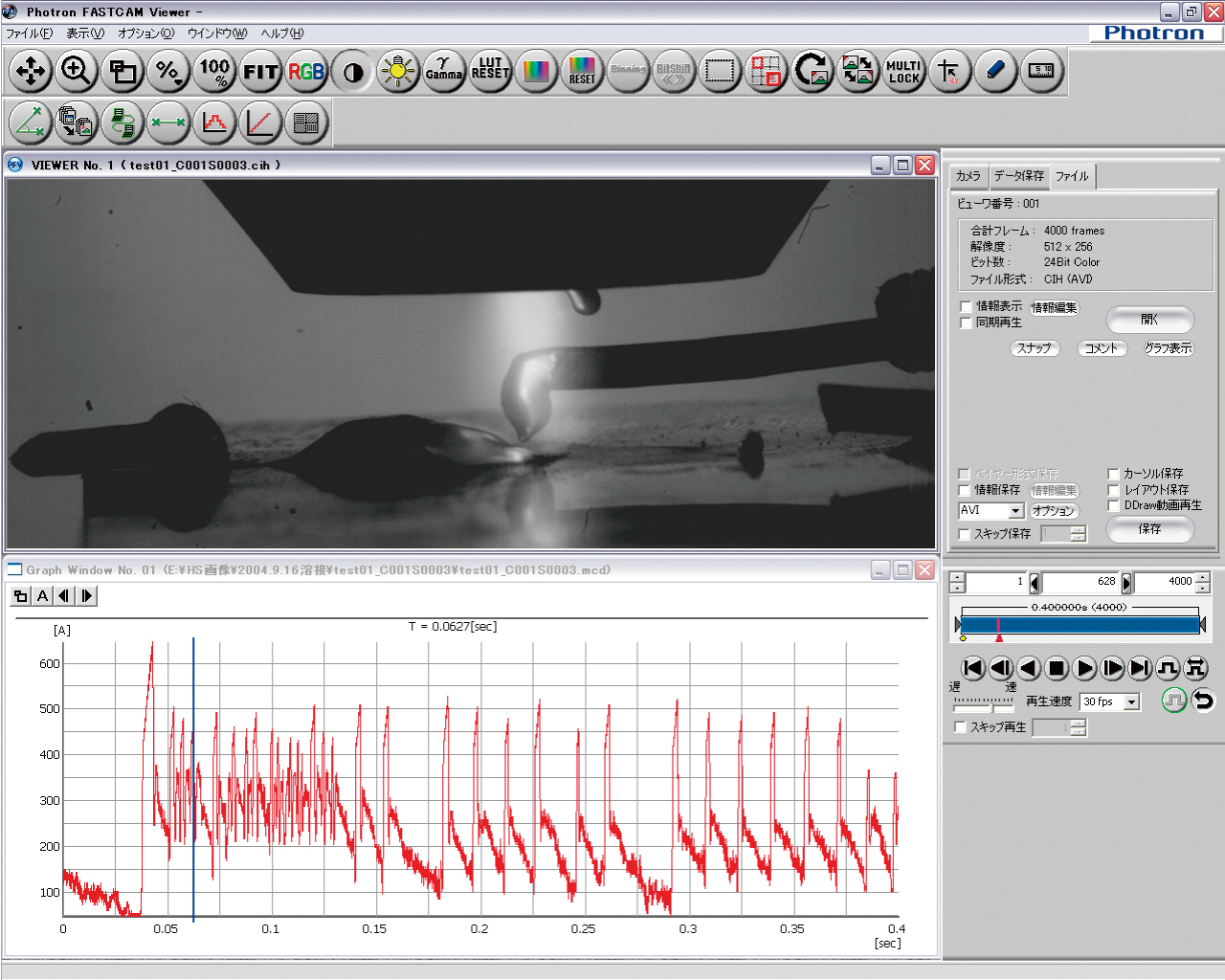Screen dimensions: 1225x980
Task: Enable the 同期再生 checkbox
Action: pyautogui.click(x=966, y=323)
